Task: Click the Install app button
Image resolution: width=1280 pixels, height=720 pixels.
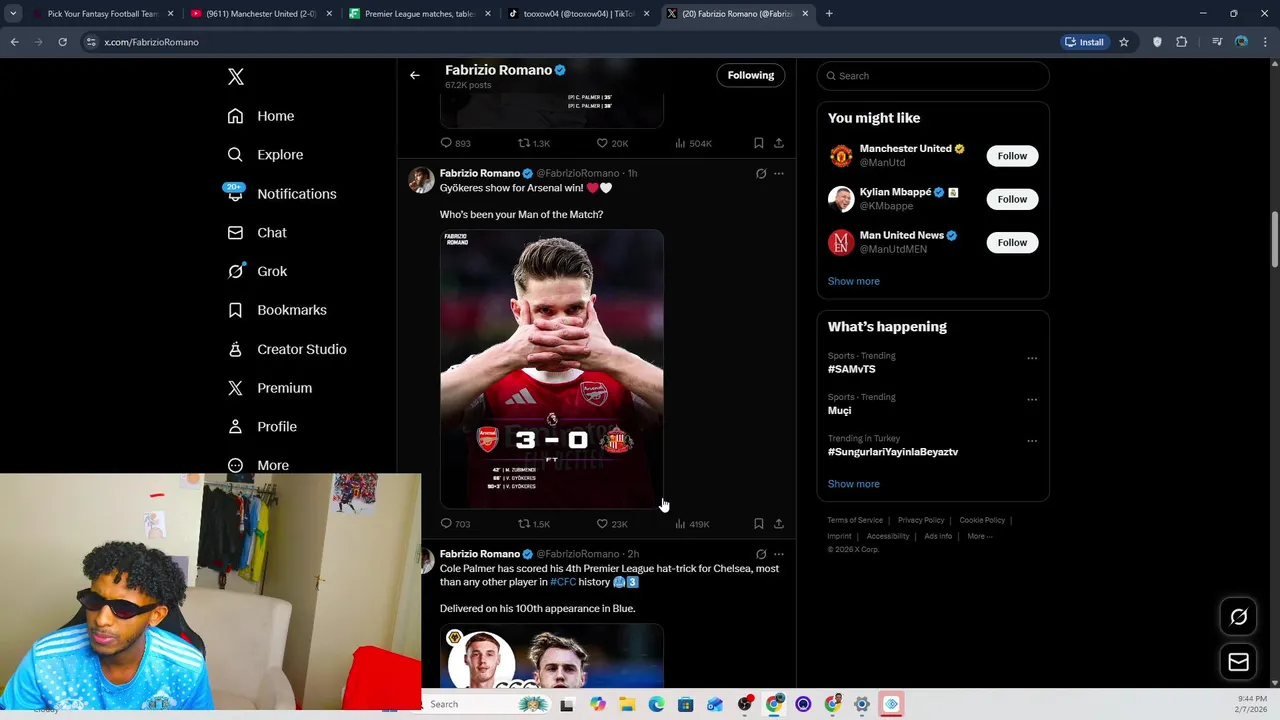Action: (1084, 42)
